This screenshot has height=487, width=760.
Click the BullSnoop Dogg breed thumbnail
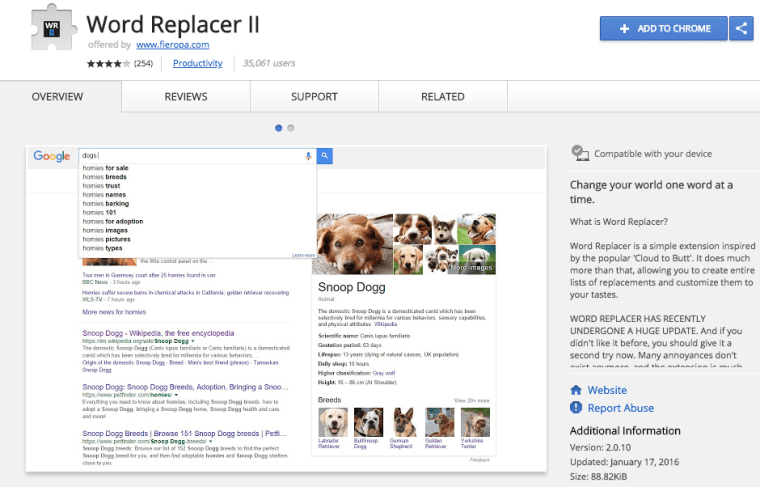pyautogui.click(x=368, y=422)
